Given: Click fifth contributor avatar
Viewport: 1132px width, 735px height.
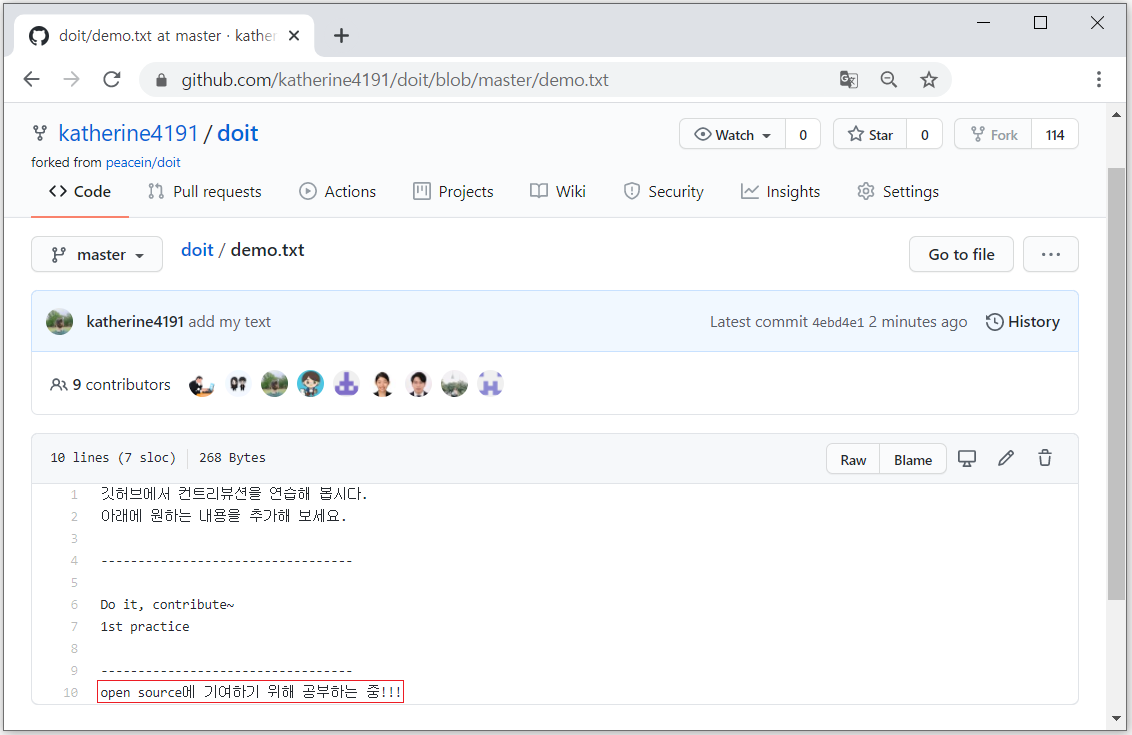Looking at the screenshot, I should point(347,385).
